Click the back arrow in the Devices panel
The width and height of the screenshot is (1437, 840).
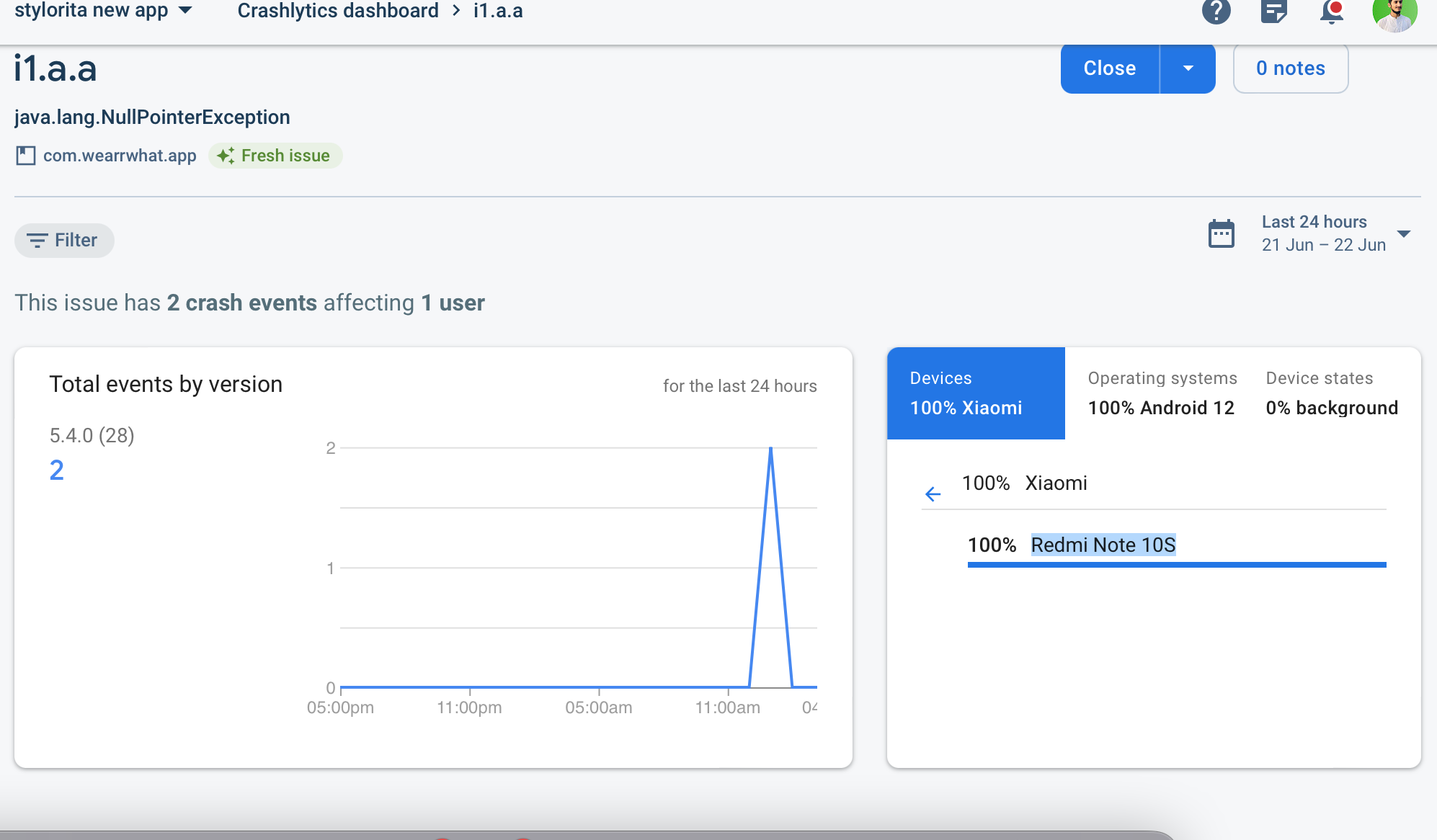pos(933,493)
